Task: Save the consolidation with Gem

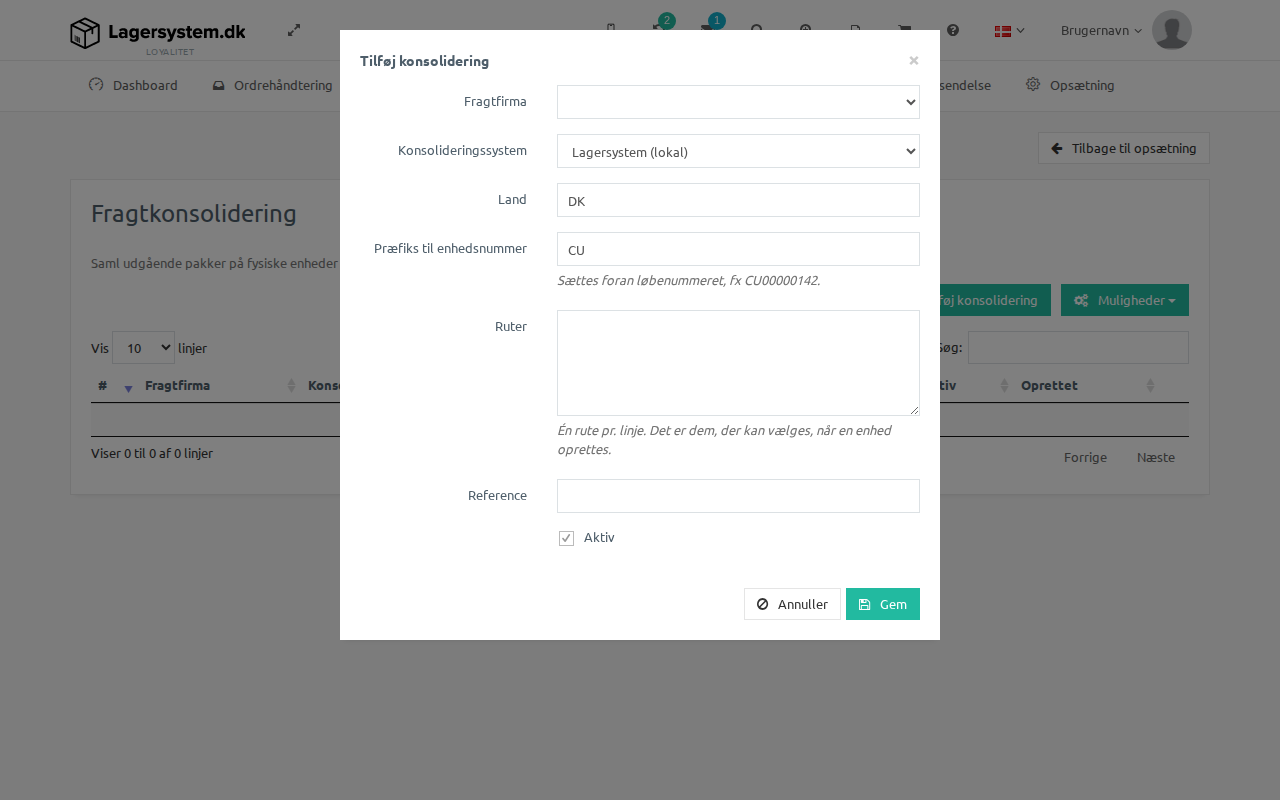Action: [883, 604]
